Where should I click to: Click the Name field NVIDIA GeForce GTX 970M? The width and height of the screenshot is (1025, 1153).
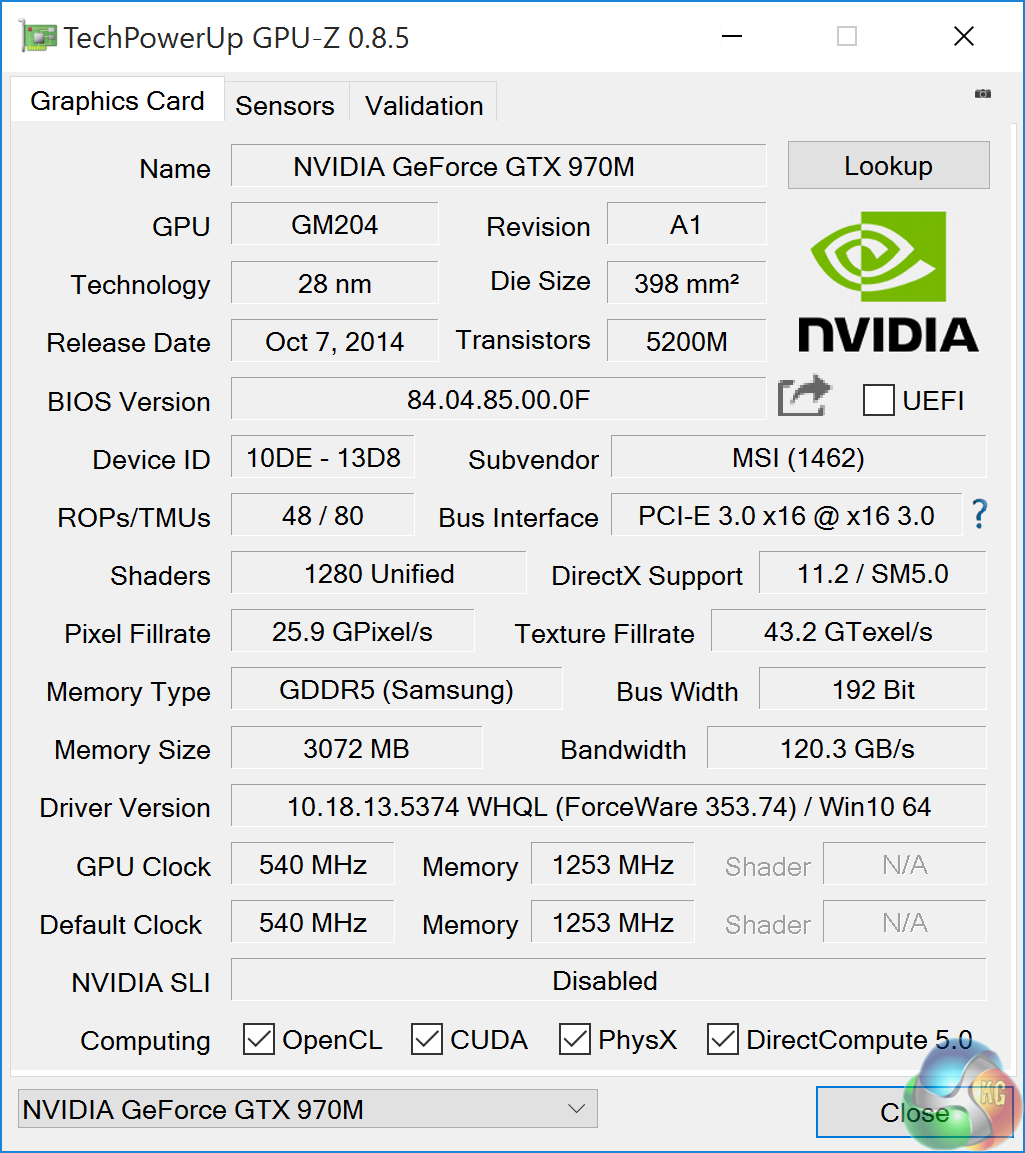(x=499, y=166)
